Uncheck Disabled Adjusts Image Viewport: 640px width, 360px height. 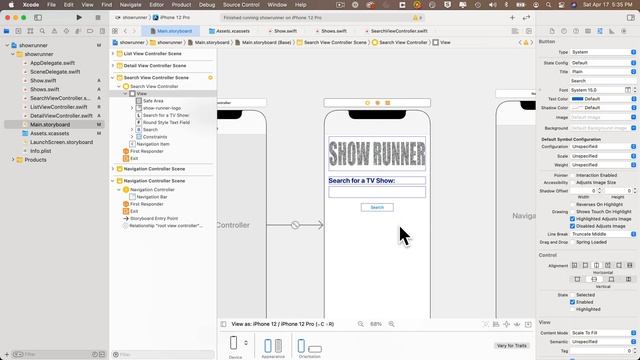572,226
